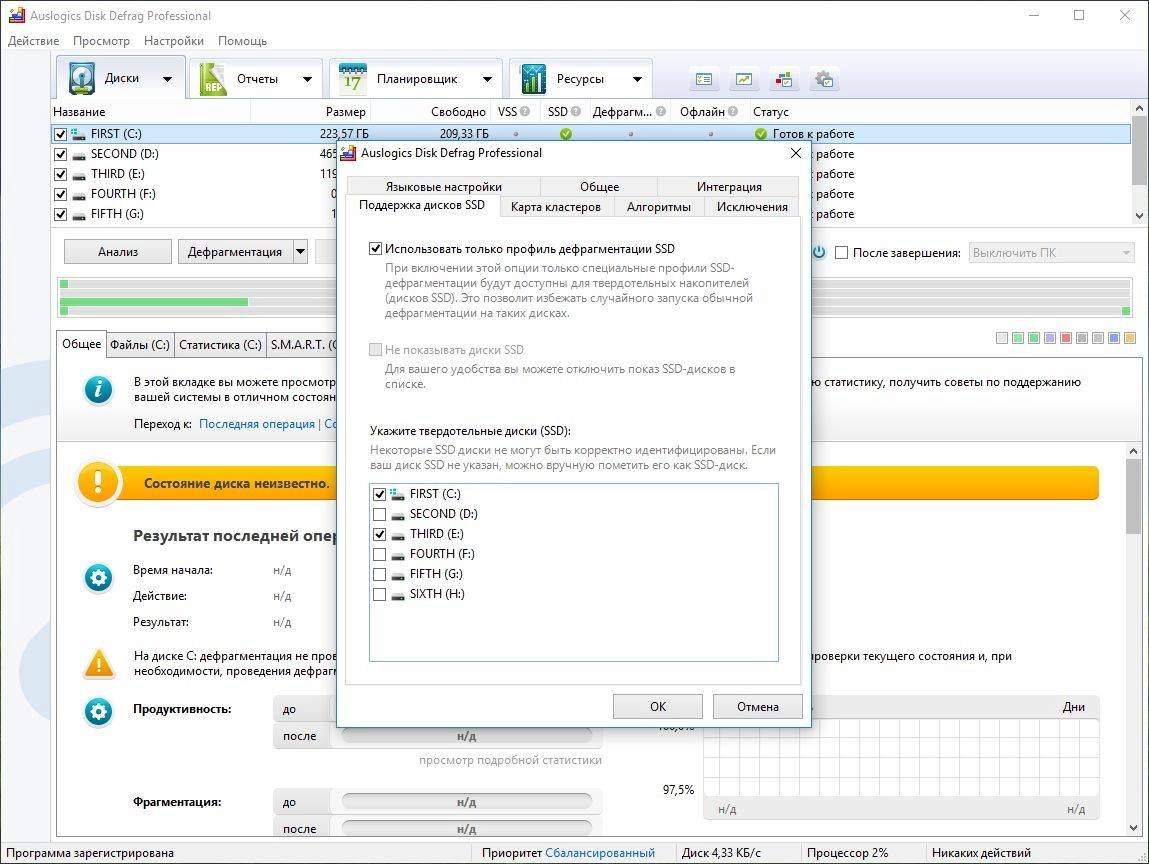Screen dimensions: 1149x864
Task: Click the Диски hard drive icon
Action: [x=81, y=78]
